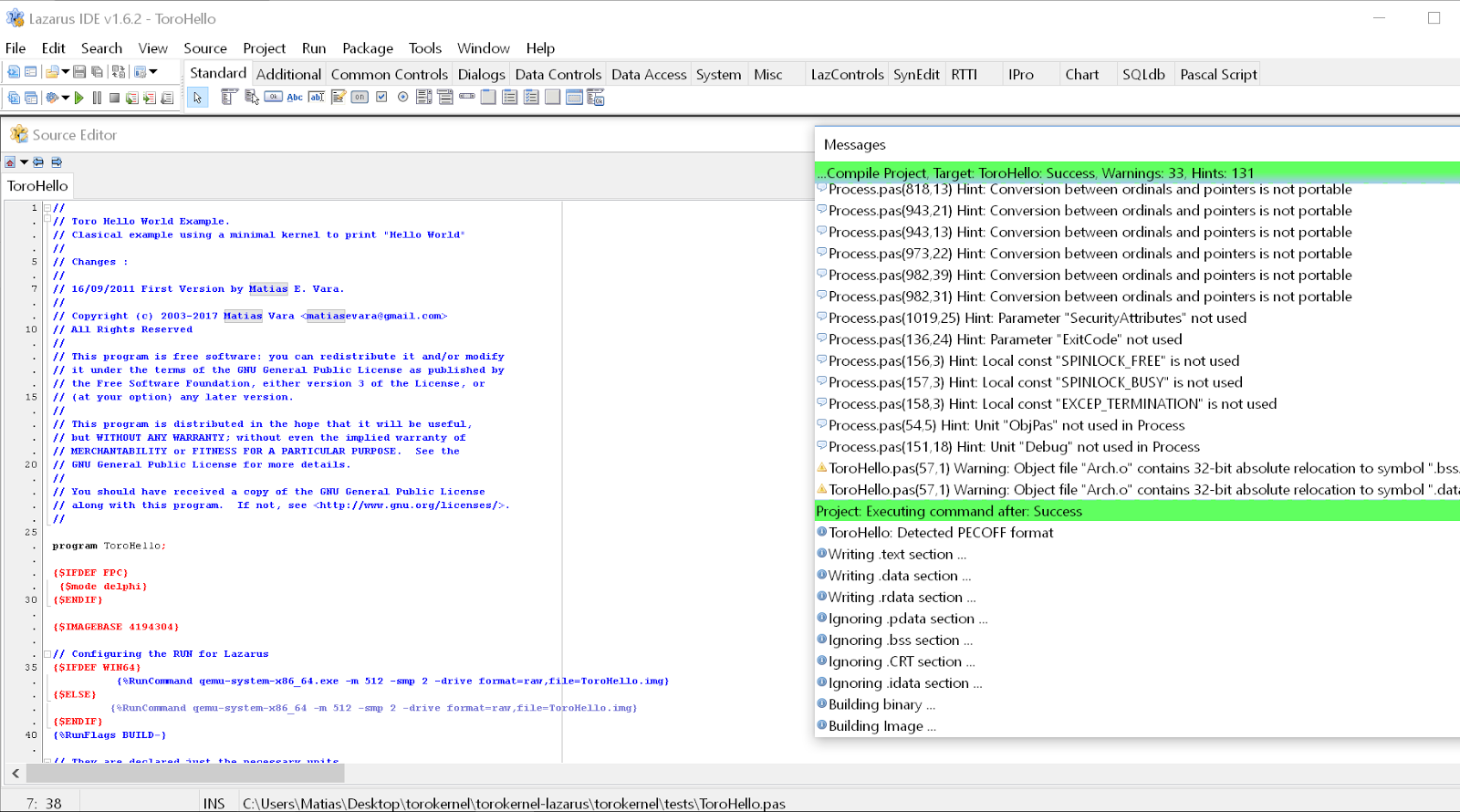This screenshot has height=812, width=1460.
Task: Pick the TRadioGroup component icon
Action: (x=510, y=97)
